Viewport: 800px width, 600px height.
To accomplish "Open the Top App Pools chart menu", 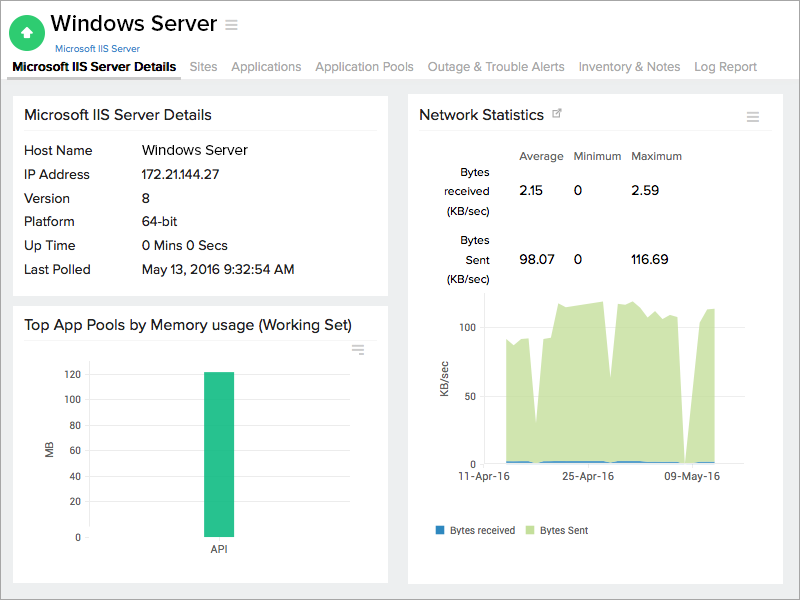I will pos(358,350).
